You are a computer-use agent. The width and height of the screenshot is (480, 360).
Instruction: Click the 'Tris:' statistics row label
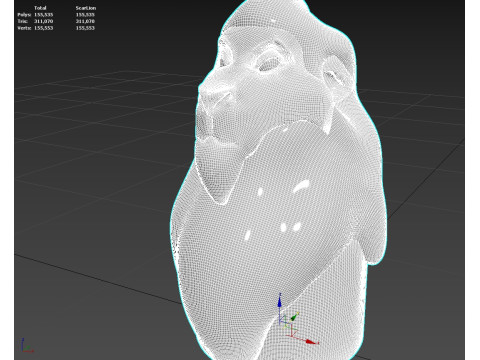[22, 21]
